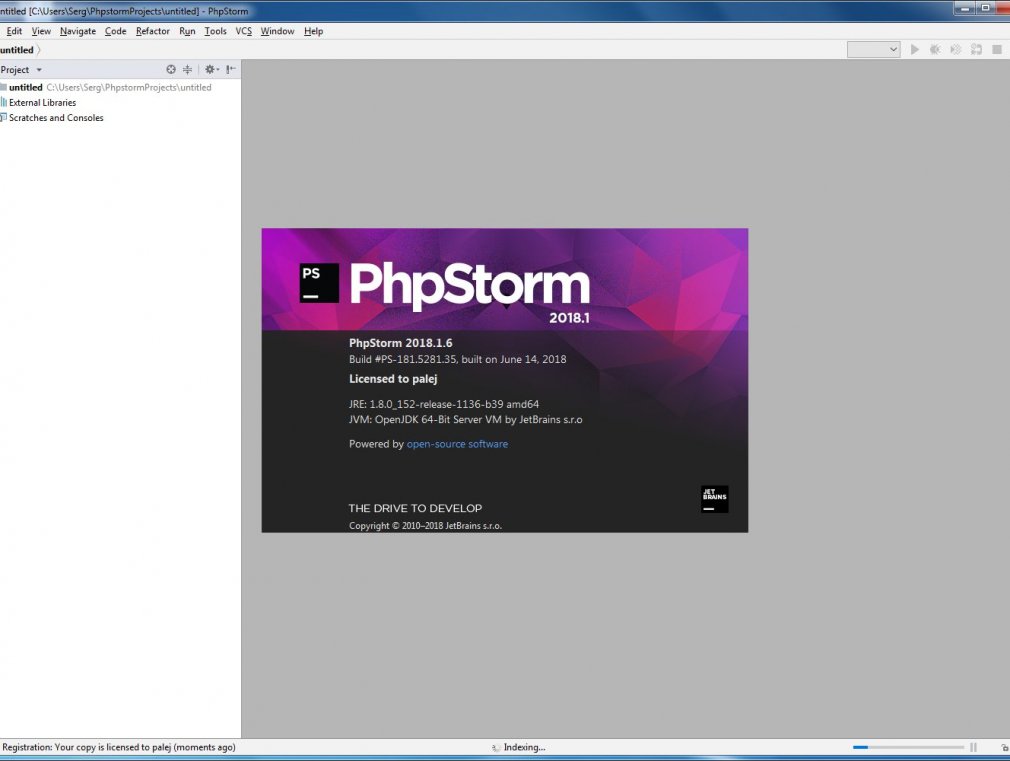Image resolution: width=1010 pixels, height=761 pixels.
Task: Open the Refactor menu
Action: pos(153,31)
